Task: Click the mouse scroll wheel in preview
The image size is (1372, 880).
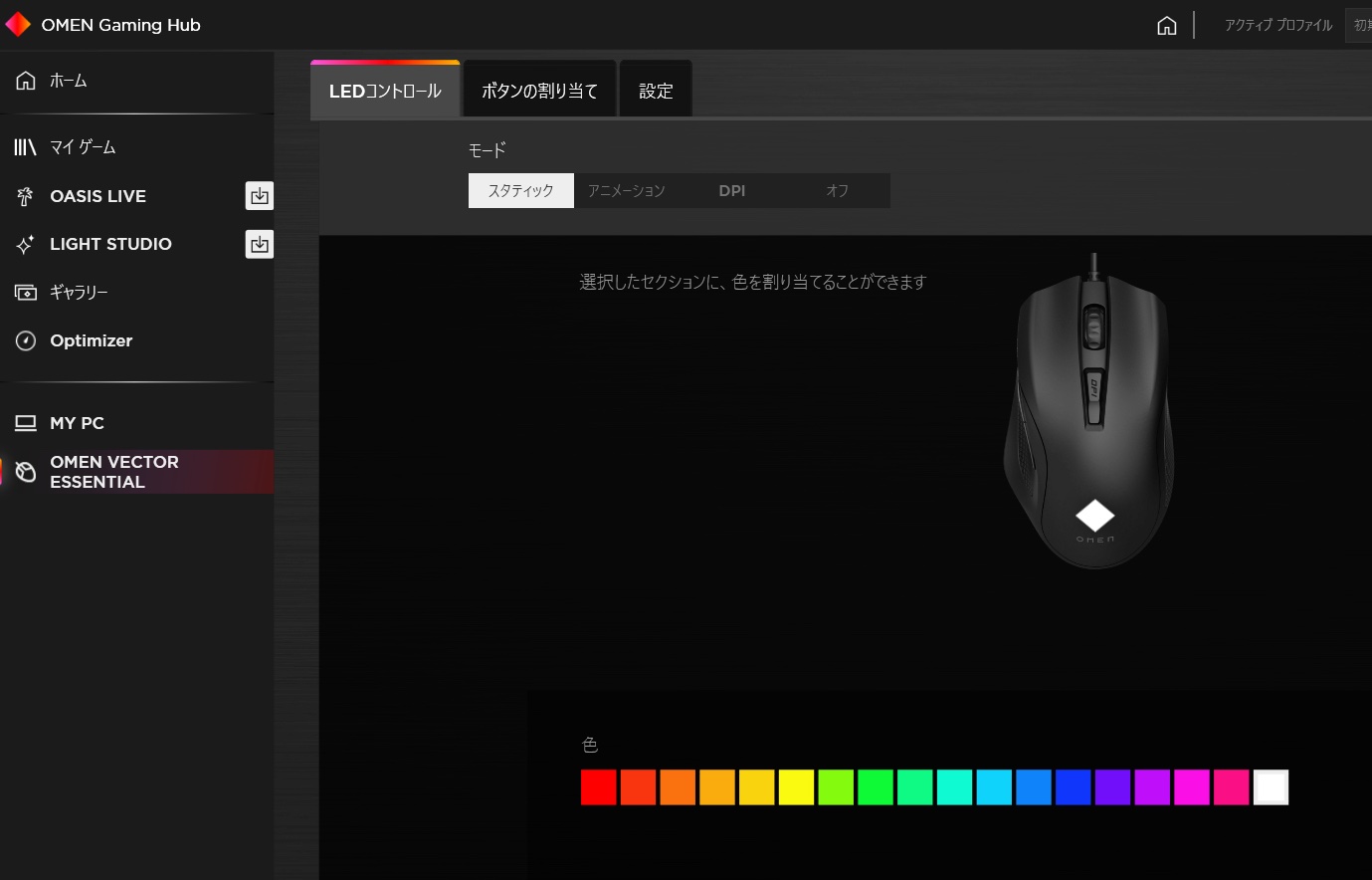Action: point(1093,327)
